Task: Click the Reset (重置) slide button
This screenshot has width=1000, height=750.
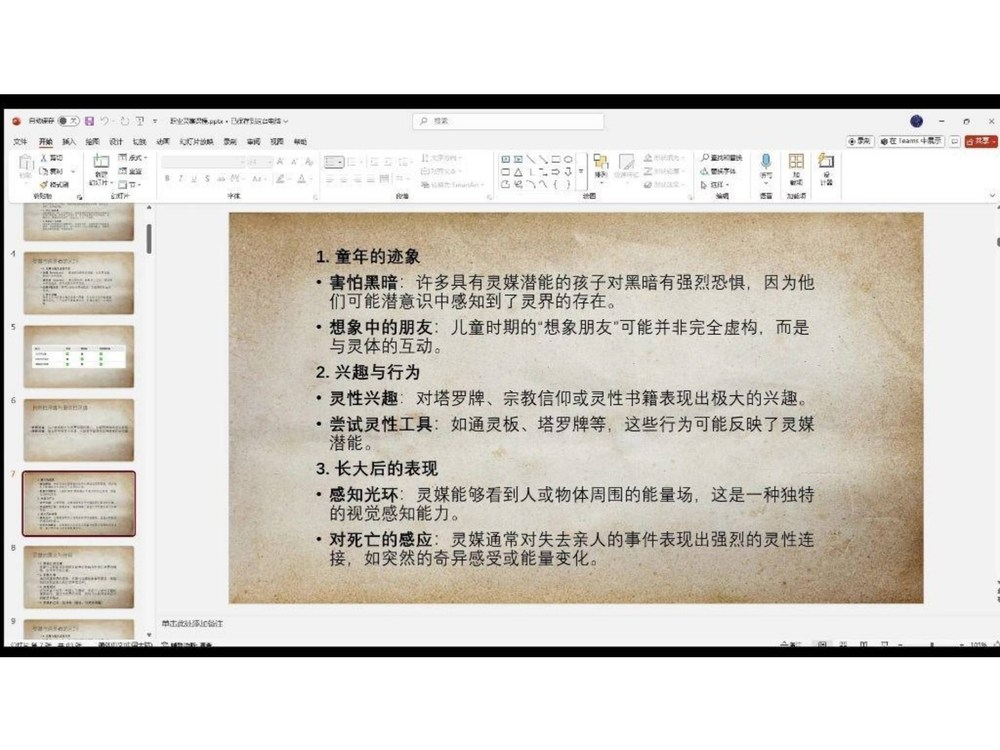Action: click(x=131, y=171)
